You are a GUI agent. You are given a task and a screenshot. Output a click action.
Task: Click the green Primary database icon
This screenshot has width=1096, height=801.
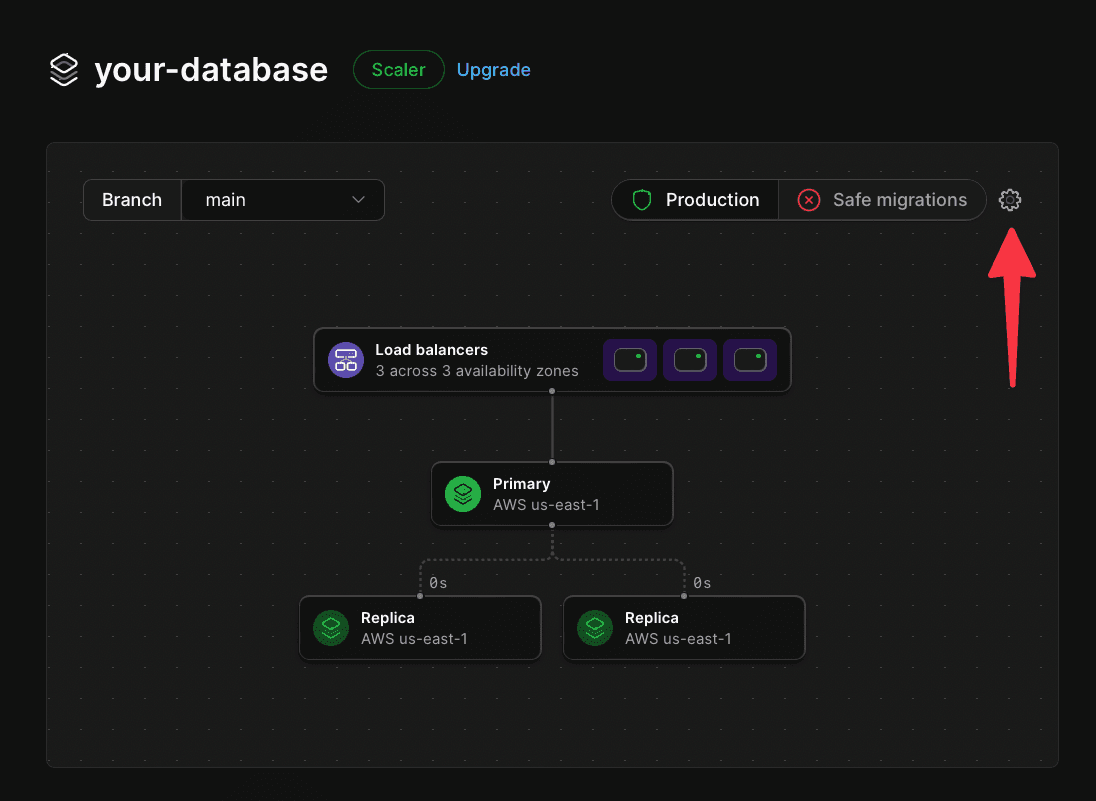pos(463,494)
